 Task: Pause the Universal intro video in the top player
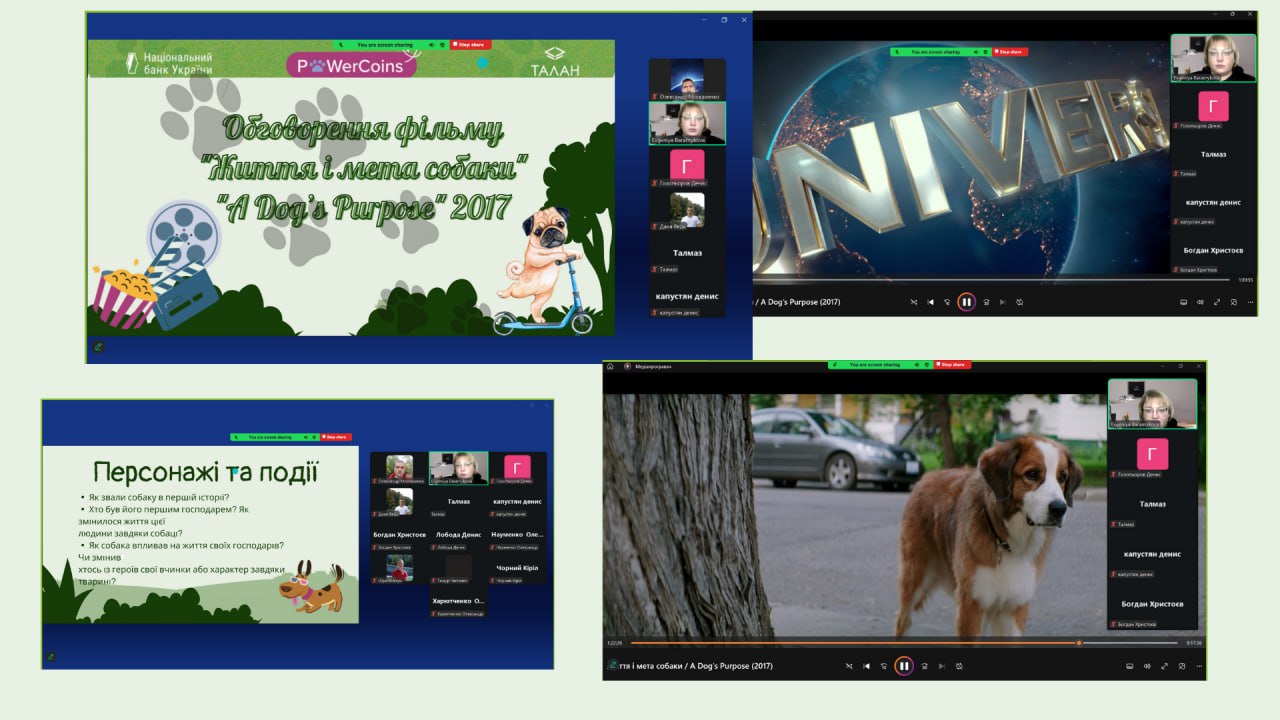tap(966, 302)
